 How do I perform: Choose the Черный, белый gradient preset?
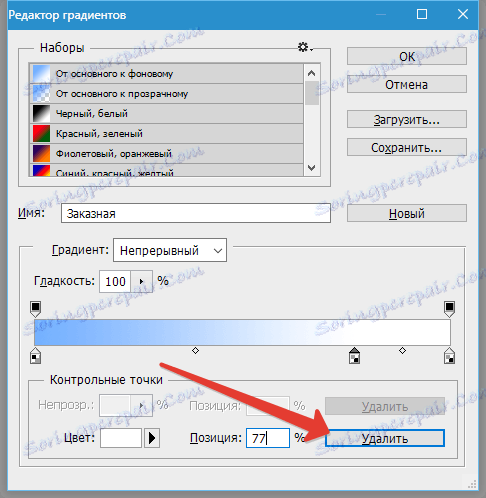click(x=166, y=114)
